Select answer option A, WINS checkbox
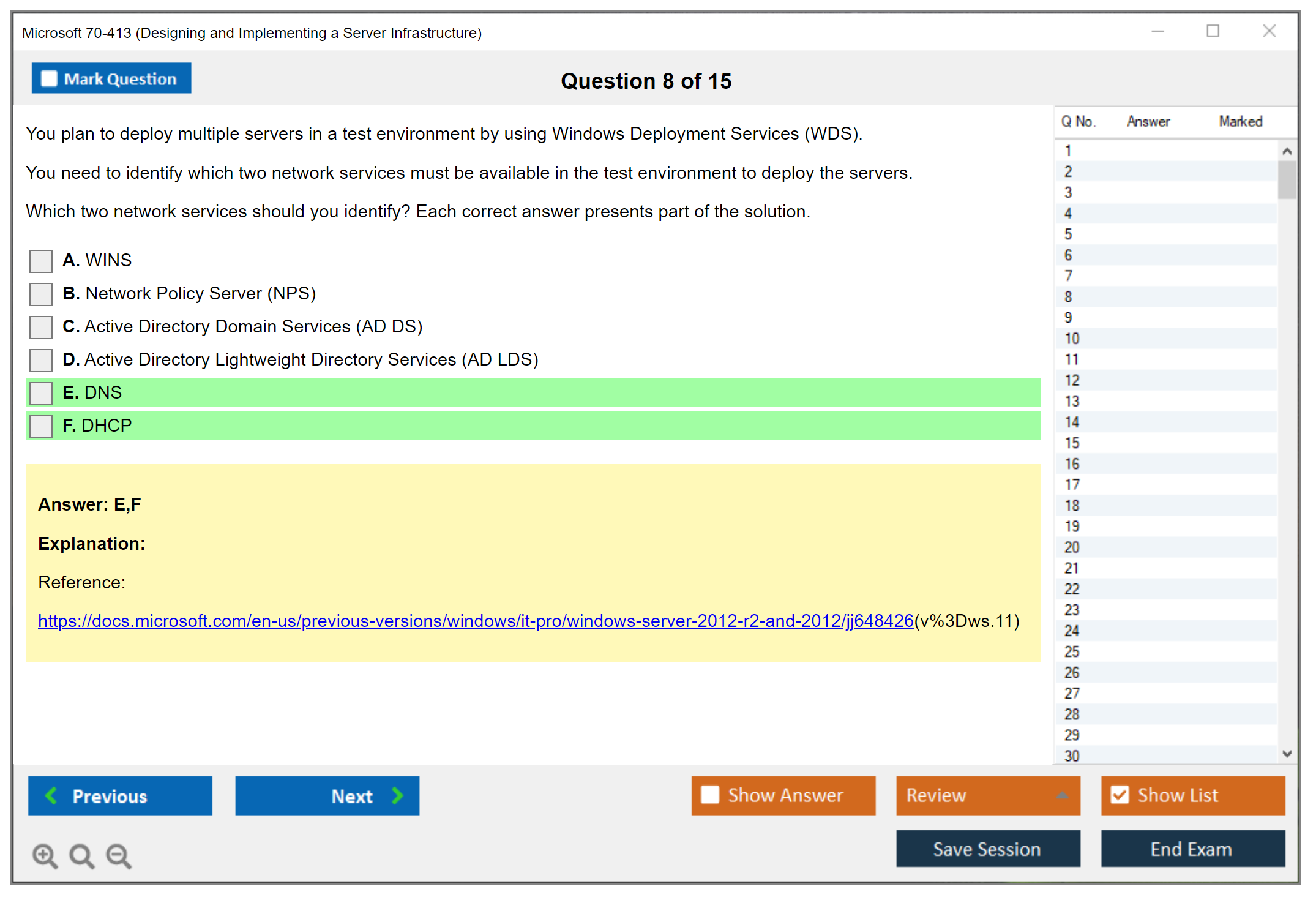This screenshot has width=1316, height=900. [40, 261]
